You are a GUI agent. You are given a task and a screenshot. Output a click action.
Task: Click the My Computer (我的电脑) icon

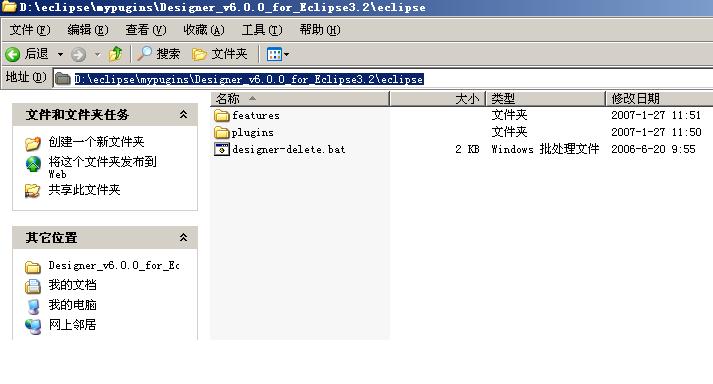(33, 306)
